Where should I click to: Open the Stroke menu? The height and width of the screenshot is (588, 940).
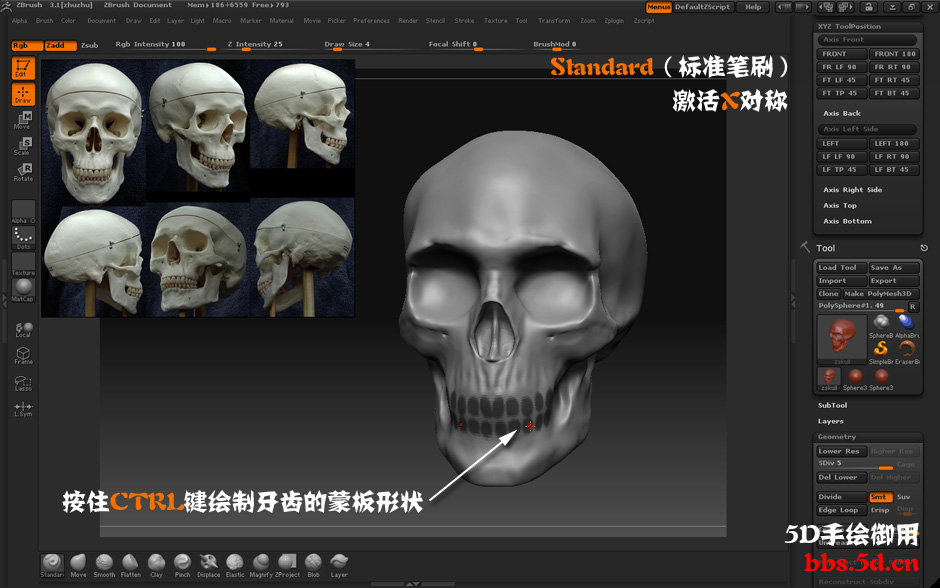[x=464, y=20]
